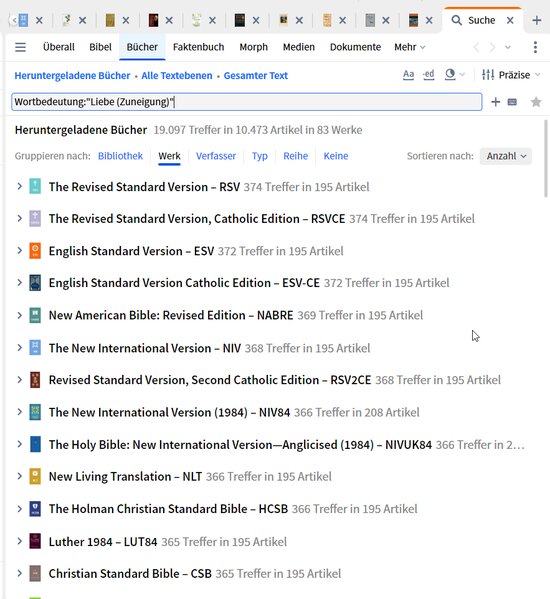Select the Bücher search tab
Viewport: 550px width, 599px height.
[142, 47]
